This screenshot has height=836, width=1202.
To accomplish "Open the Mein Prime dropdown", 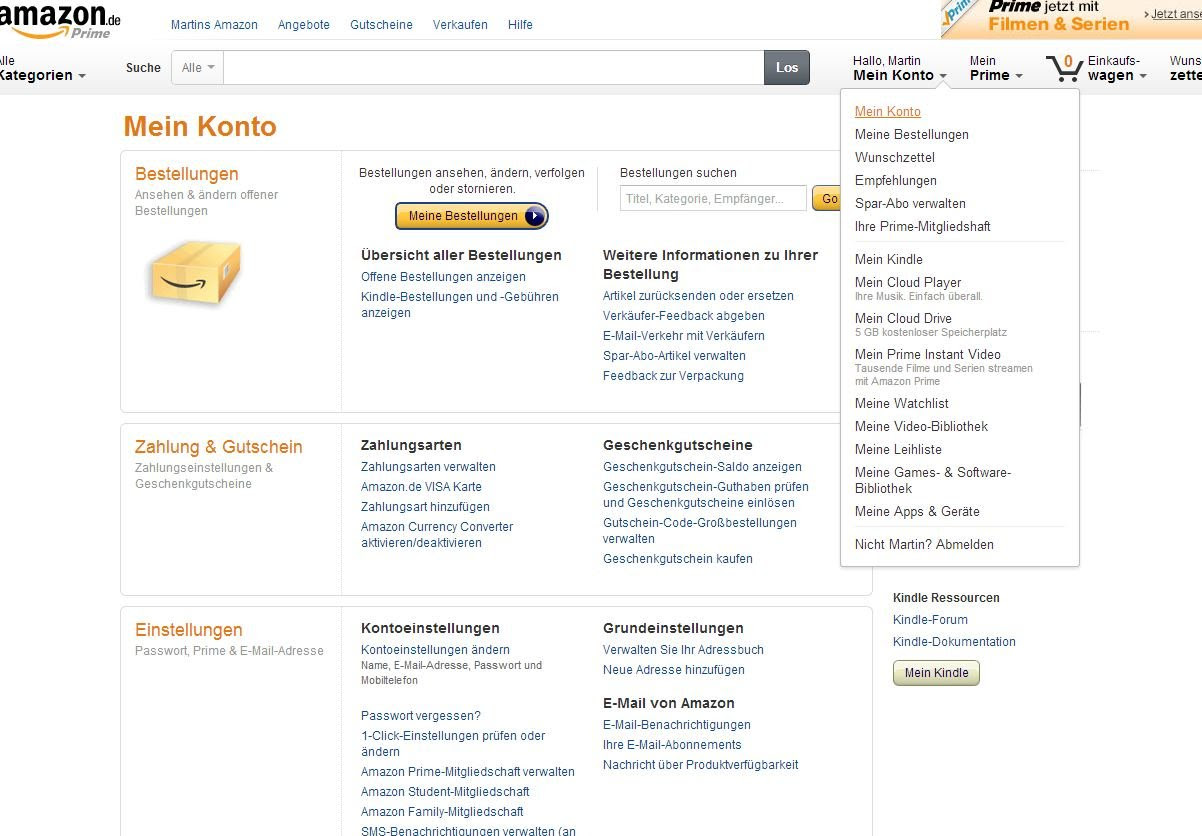I will tap(996, 68).
